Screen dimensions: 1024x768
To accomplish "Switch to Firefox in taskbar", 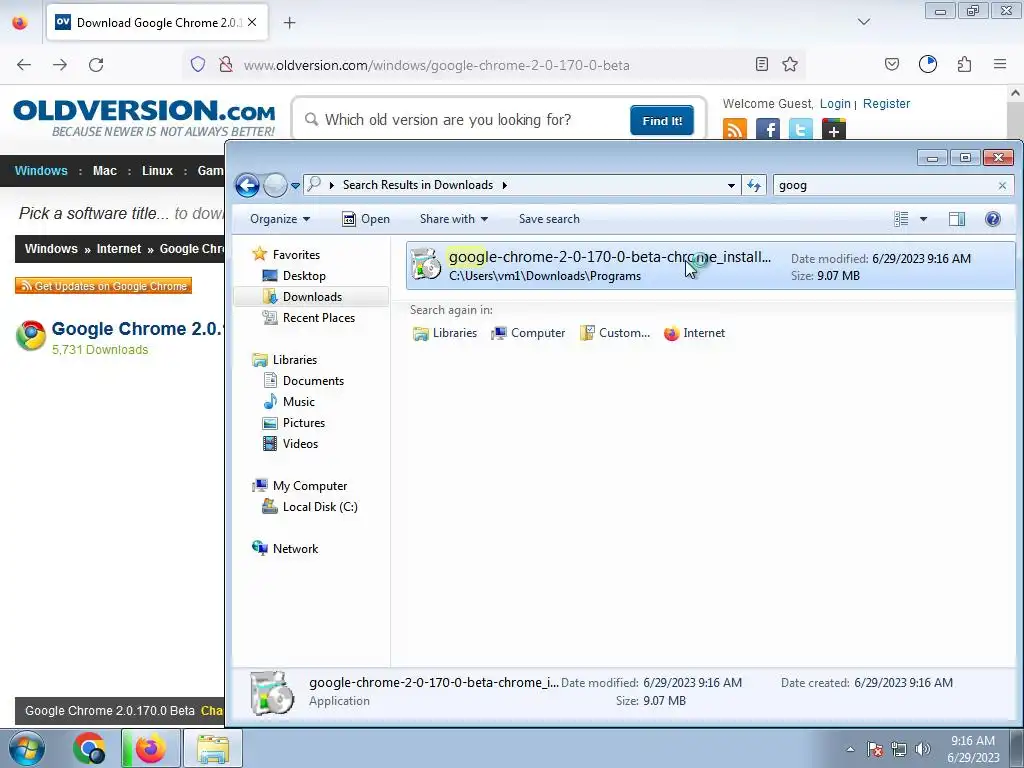I will pyautogui.click(x=150, y=748).
